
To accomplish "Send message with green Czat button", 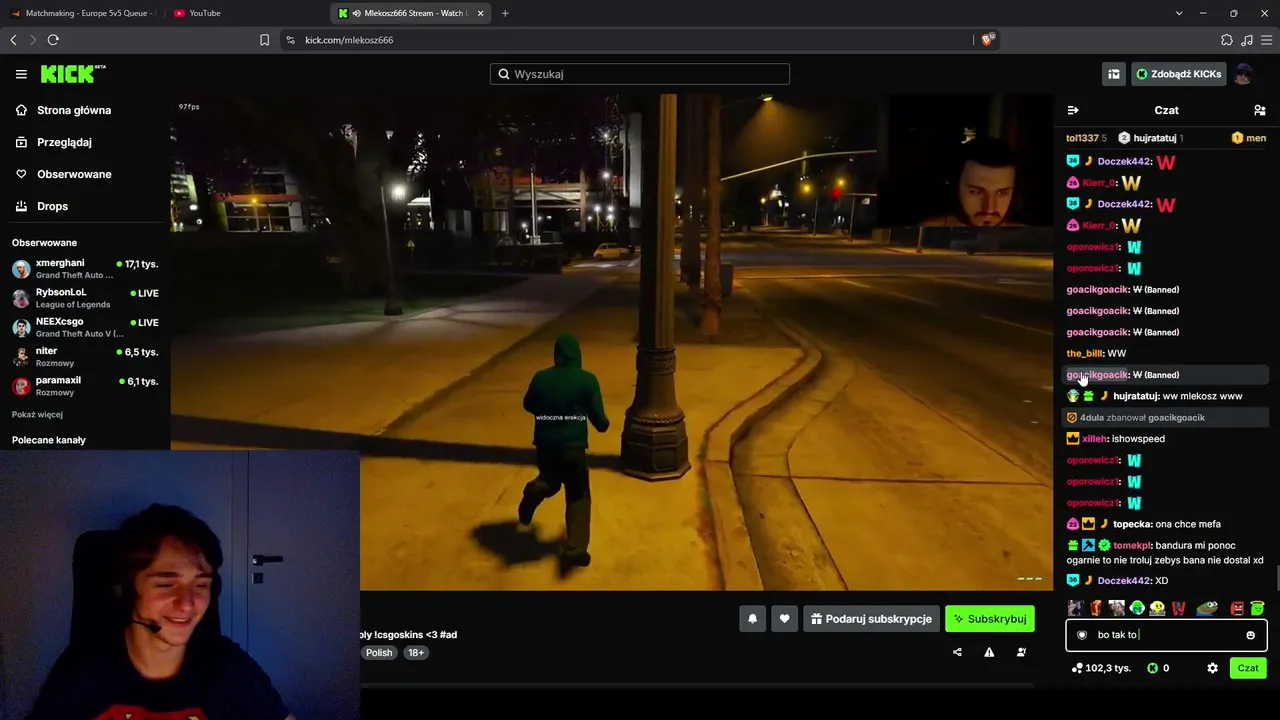I will pyautogui.click(x=1248, y=668).
